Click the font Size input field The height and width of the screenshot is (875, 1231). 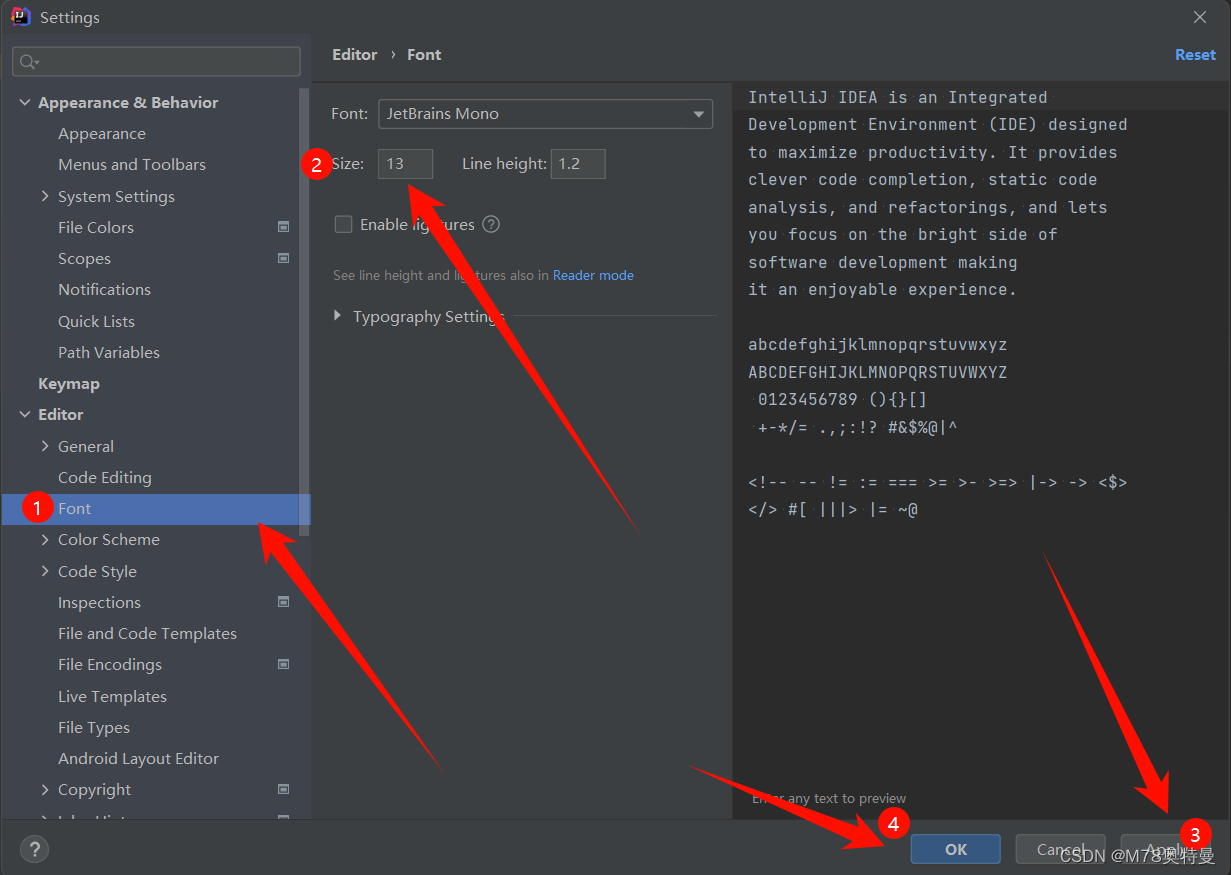405,164
